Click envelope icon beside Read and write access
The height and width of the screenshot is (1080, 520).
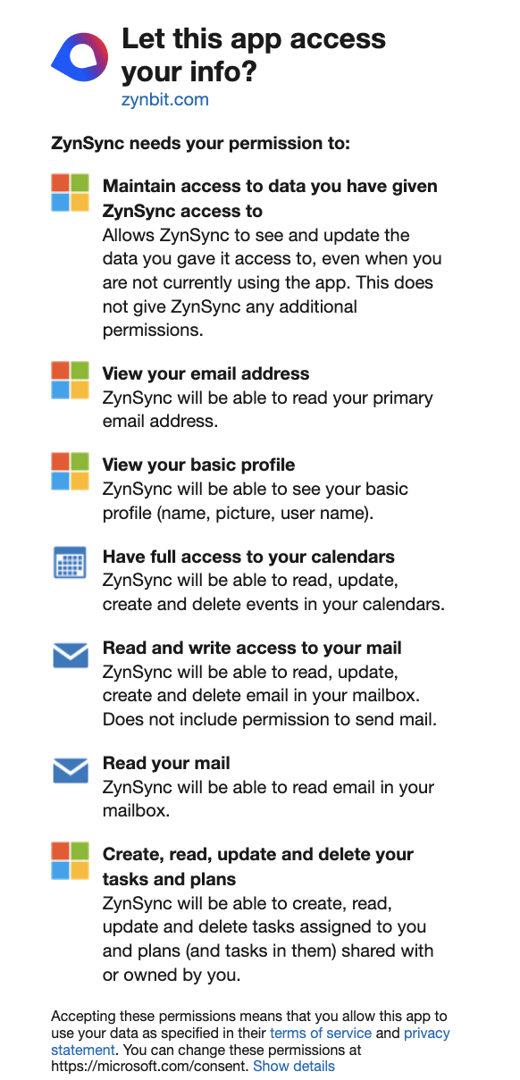(x=70, y=655)
